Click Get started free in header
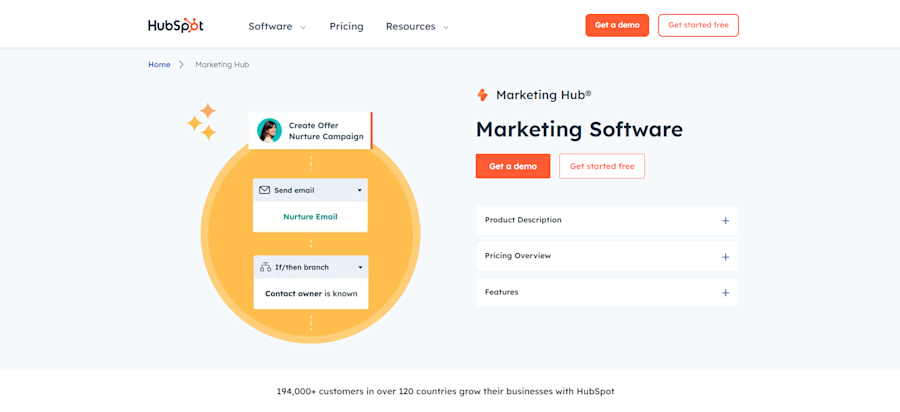 [x=698, y=25]
